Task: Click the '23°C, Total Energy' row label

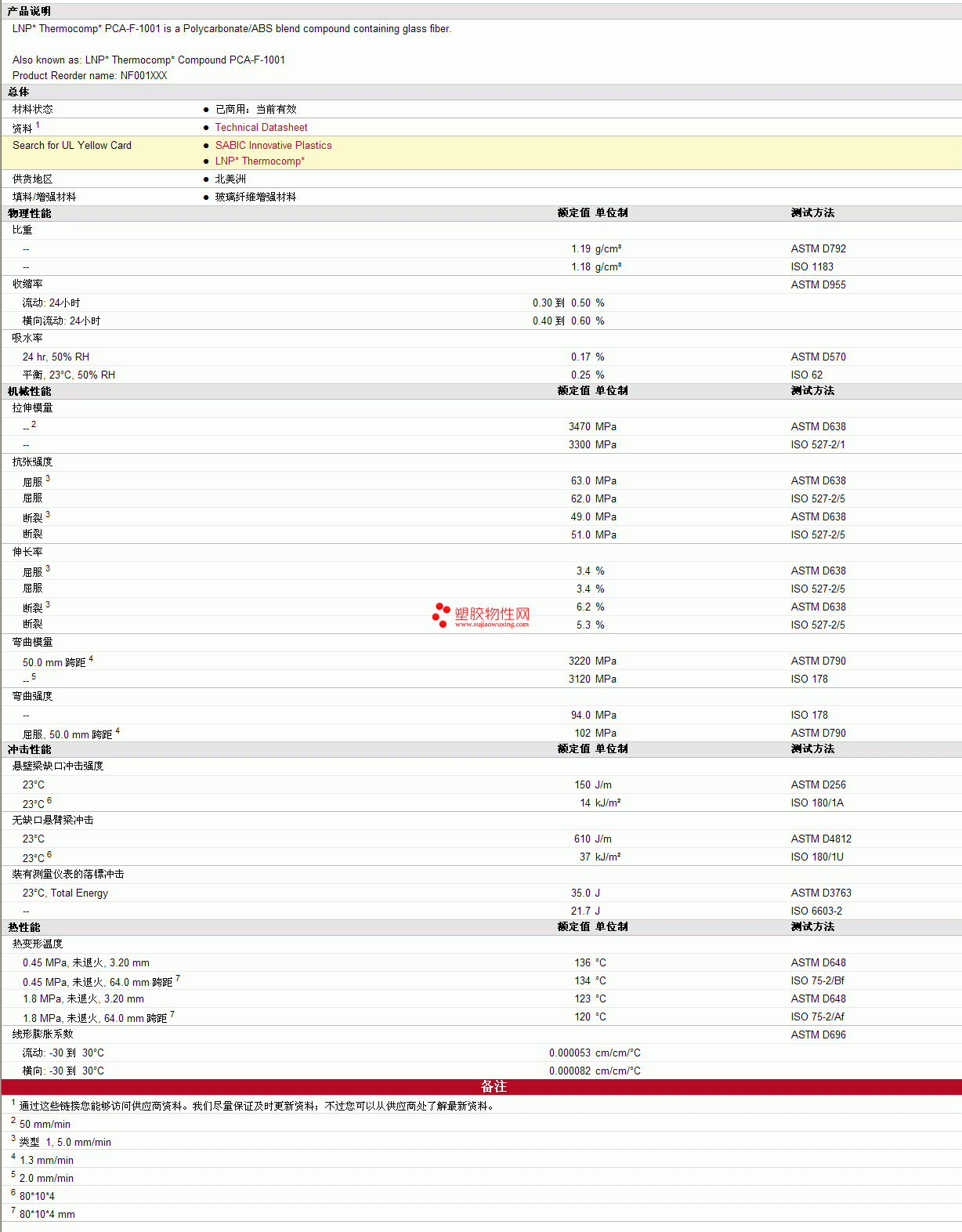Action: click(x=65, y=893)
